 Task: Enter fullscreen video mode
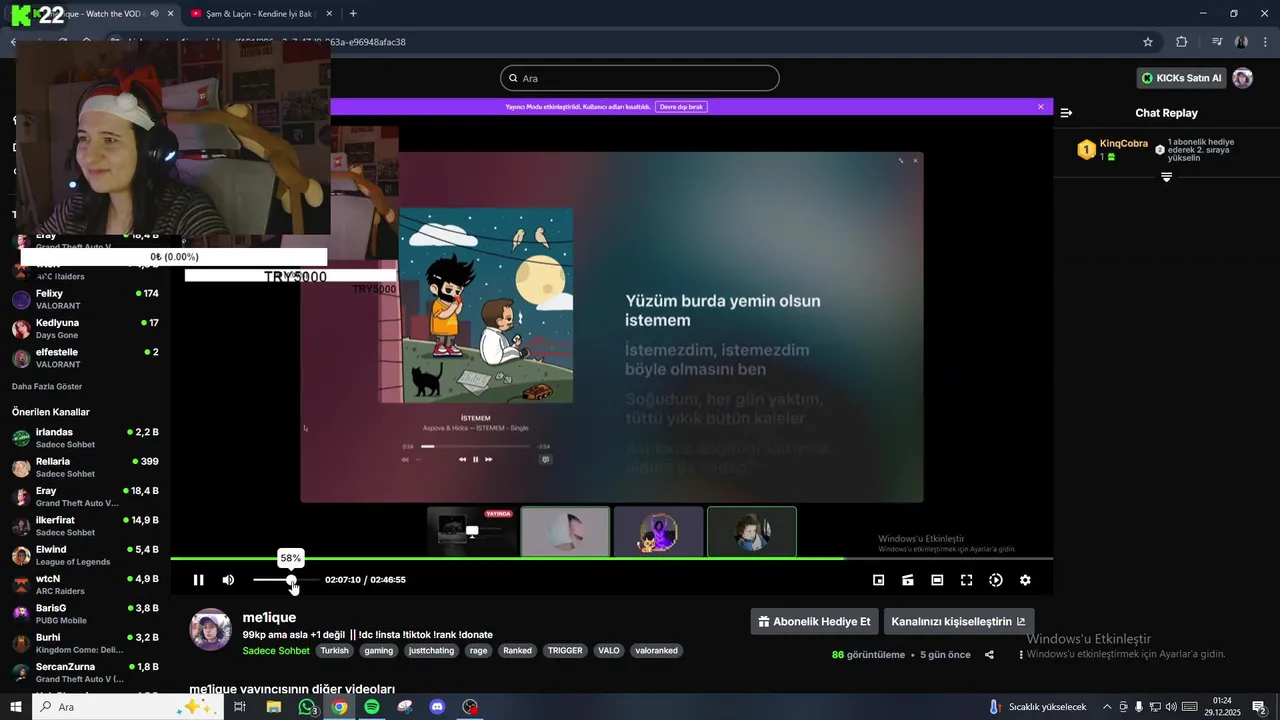[x=966, y=580]
